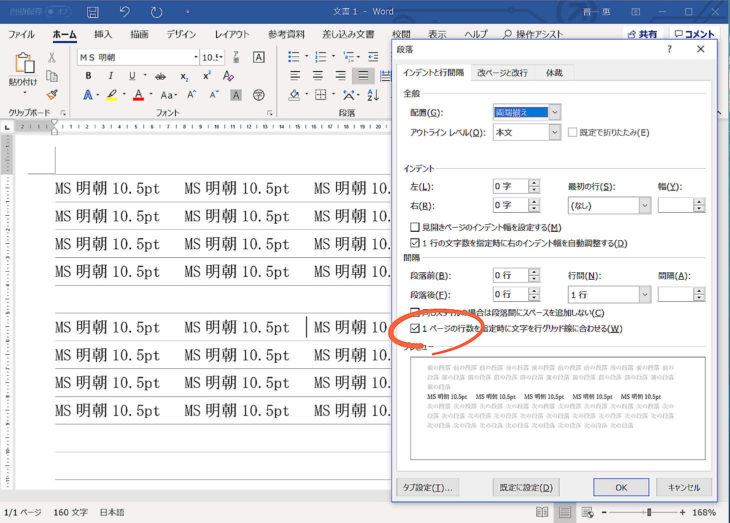Open the 挿入 ribbon tab

(x=103, y=34)
